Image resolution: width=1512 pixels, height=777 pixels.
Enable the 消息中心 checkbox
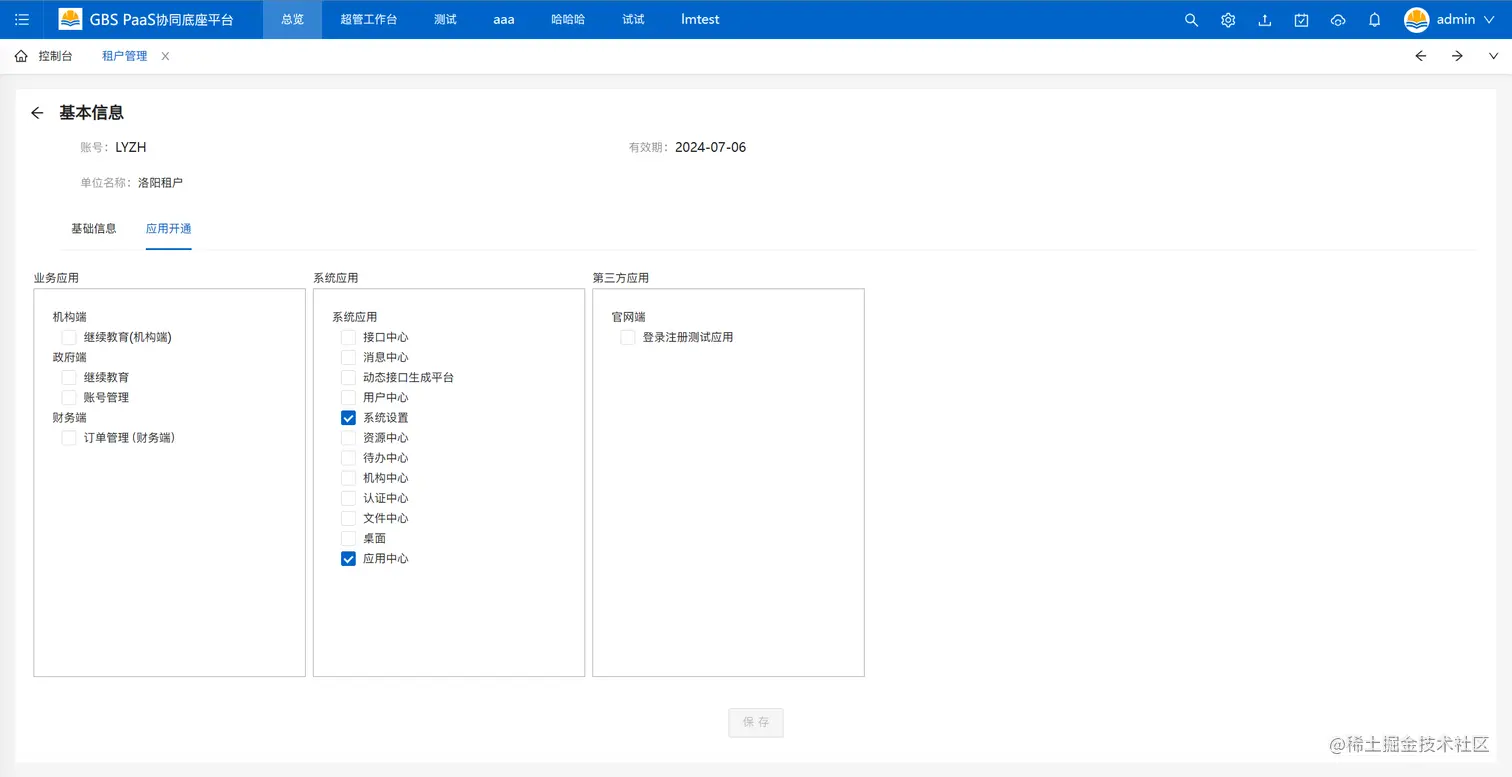348,357
